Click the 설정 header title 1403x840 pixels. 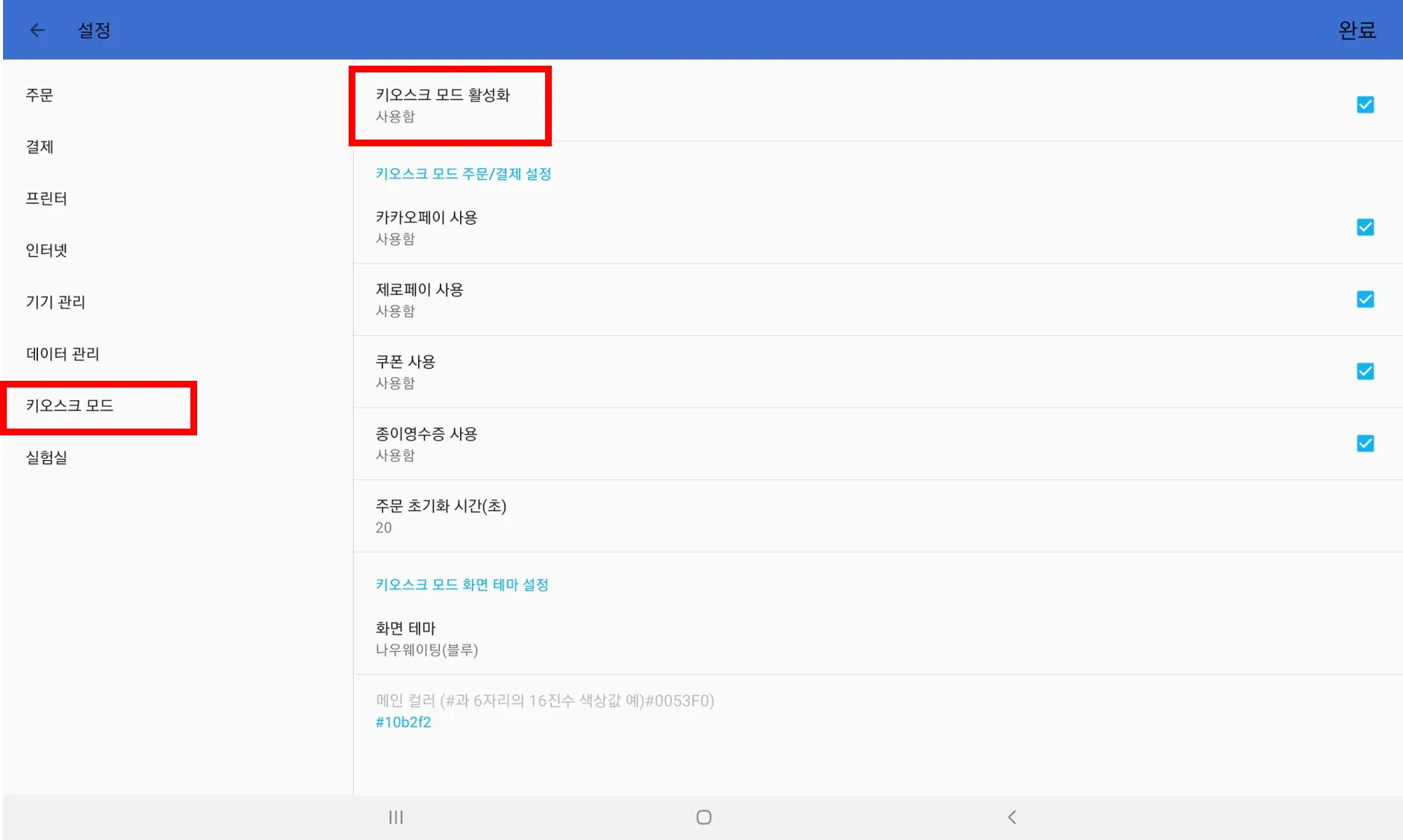point(94,30)
